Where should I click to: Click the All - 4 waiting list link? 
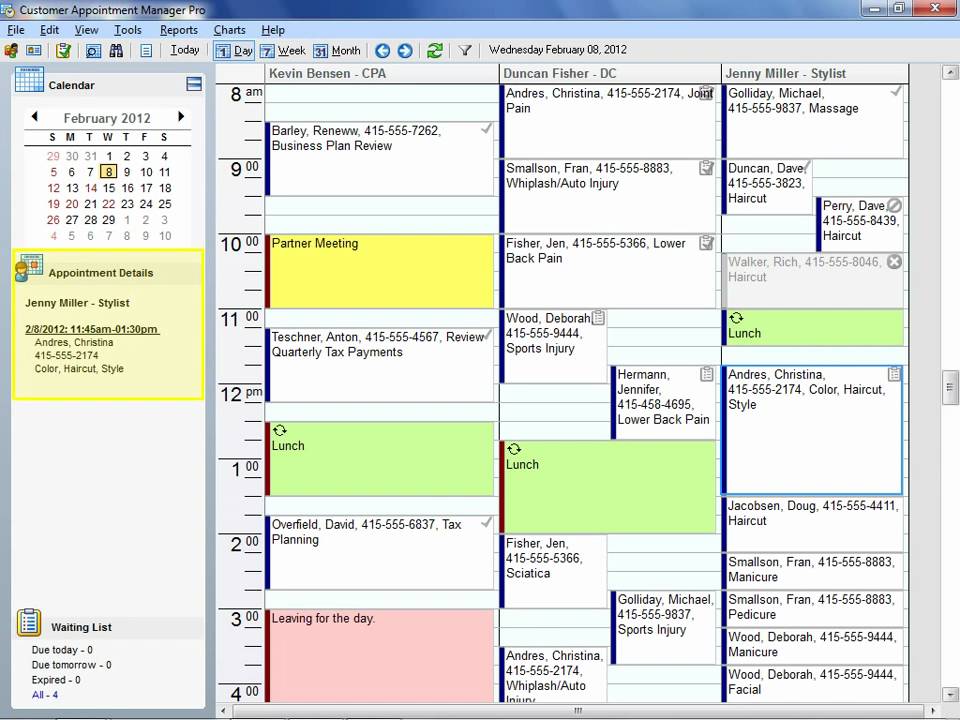coord(45,695)
